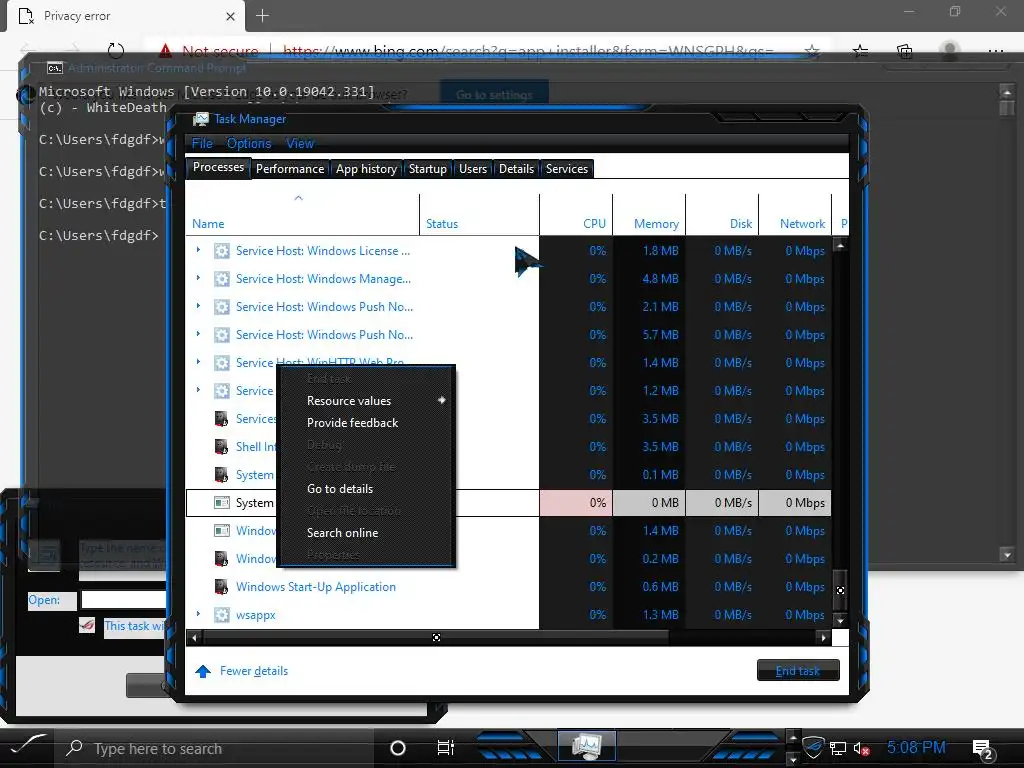The image size is (1024, 768).
Task: Sort processes by the CPU column header
Action: point(576,215)
